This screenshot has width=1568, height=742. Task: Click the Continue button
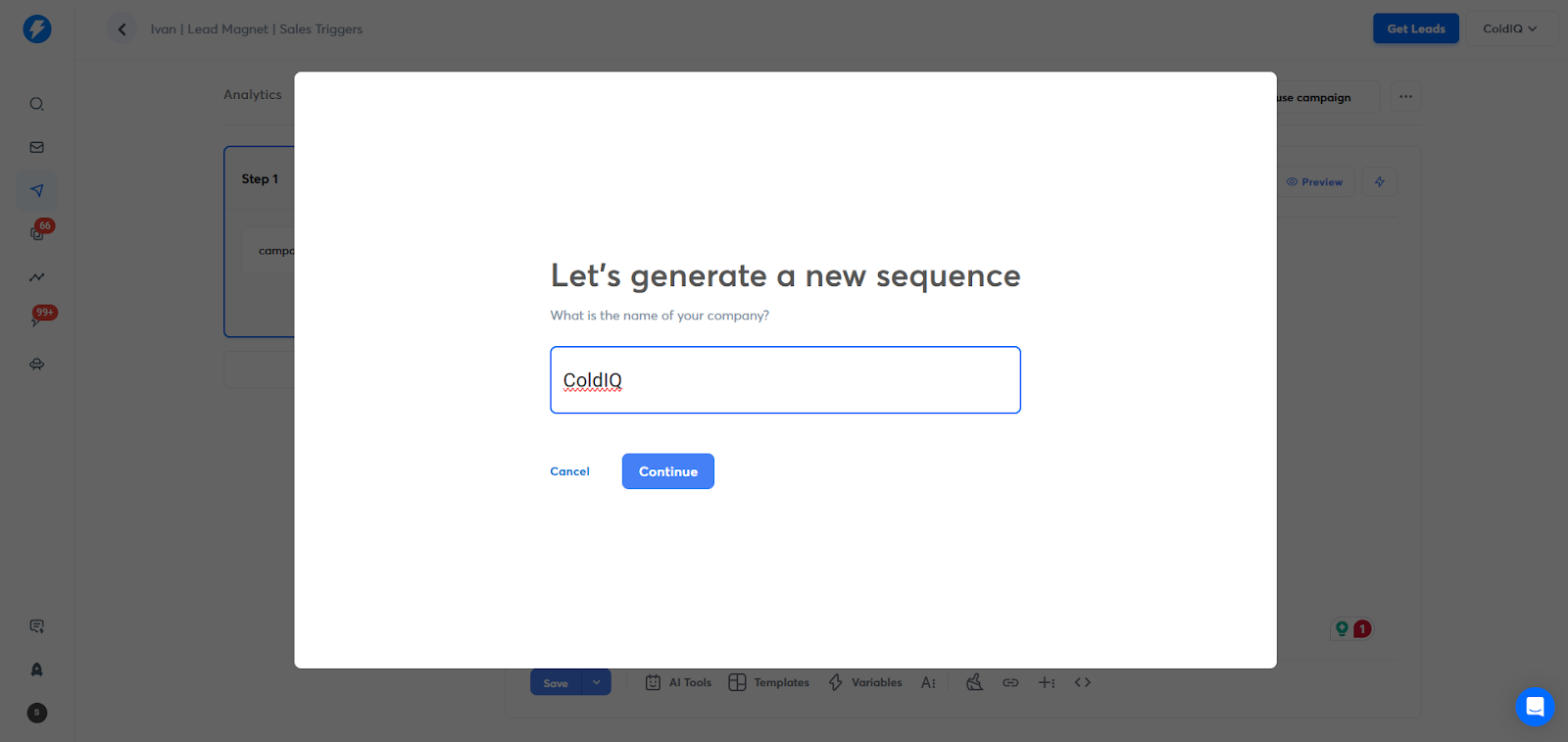pyautogui.click(x=668, y=471)
